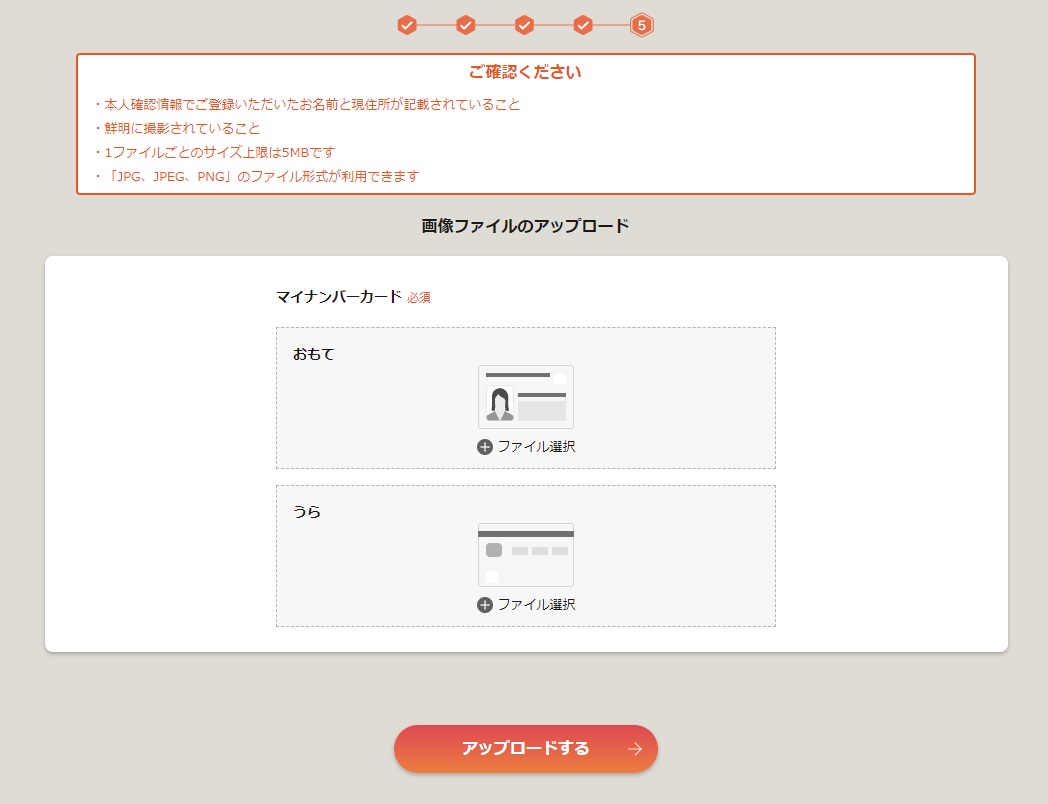Select ファイル選択 for the おもて side
The image size is (1048, 804).
(x=536, y=447)
